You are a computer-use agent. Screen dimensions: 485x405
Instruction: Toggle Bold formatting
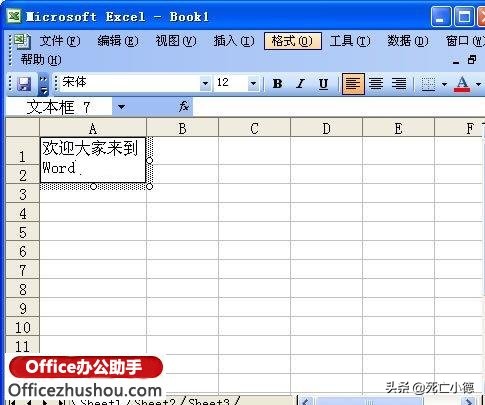pyautogui.click(x=278, y=84)
